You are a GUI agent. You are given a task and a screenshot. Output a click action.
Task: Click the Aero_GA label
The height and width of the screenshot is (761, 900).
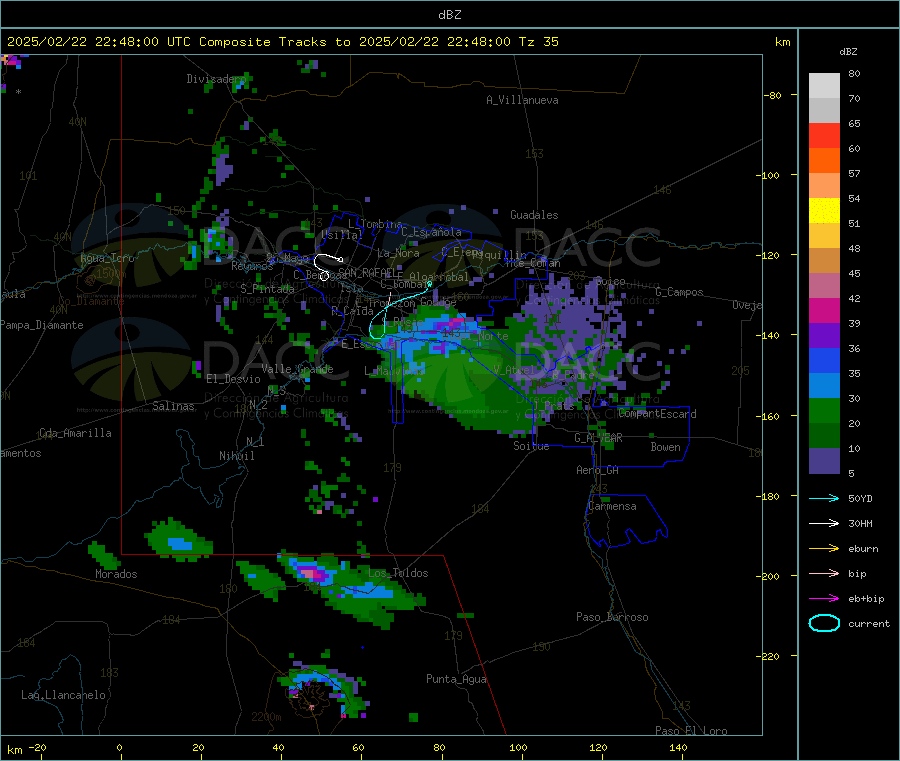pyautogui.click(x=597, y=470)
